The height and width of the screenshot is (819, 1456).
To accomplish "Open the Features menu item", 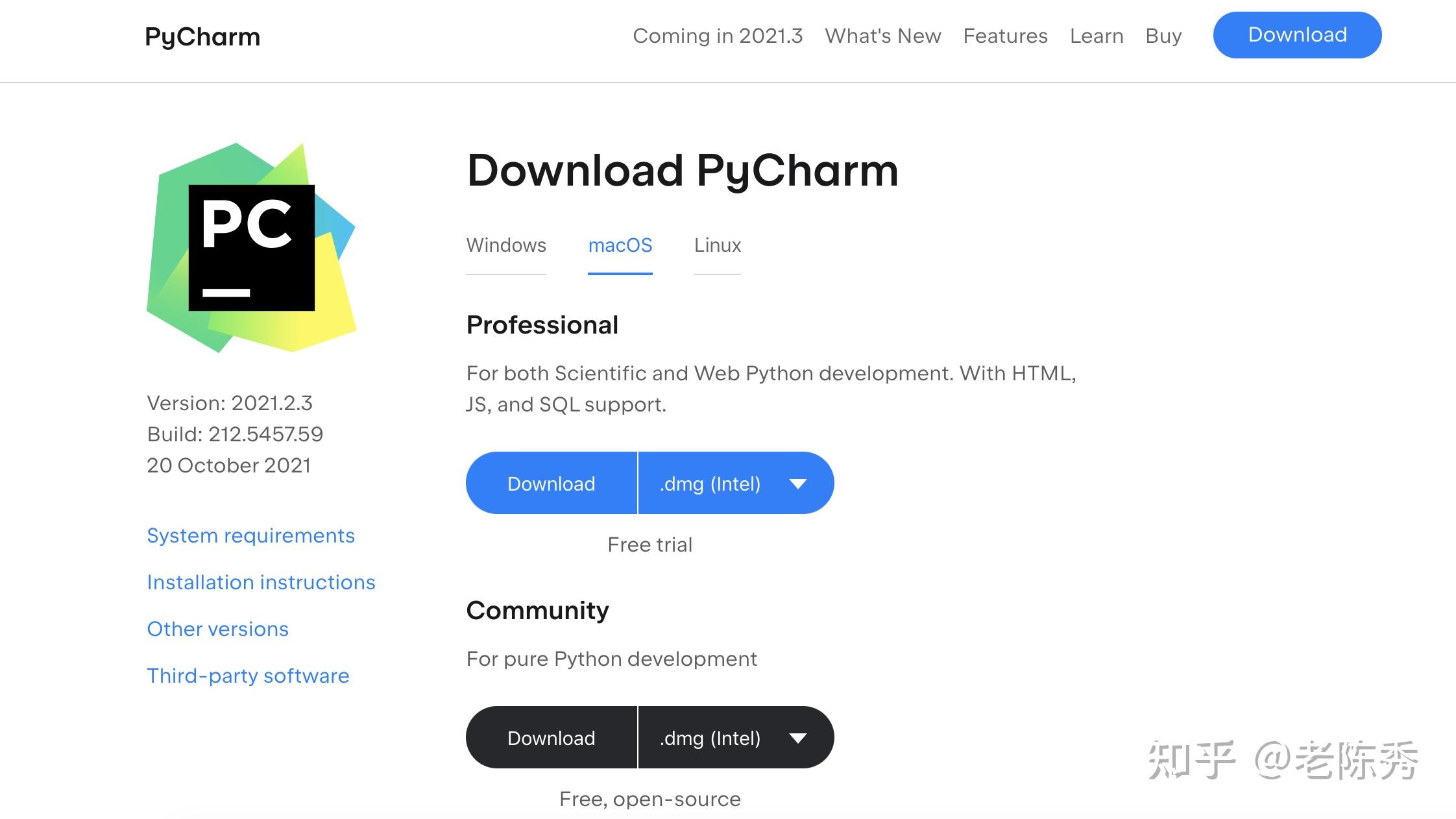I will coord(1005,36).
